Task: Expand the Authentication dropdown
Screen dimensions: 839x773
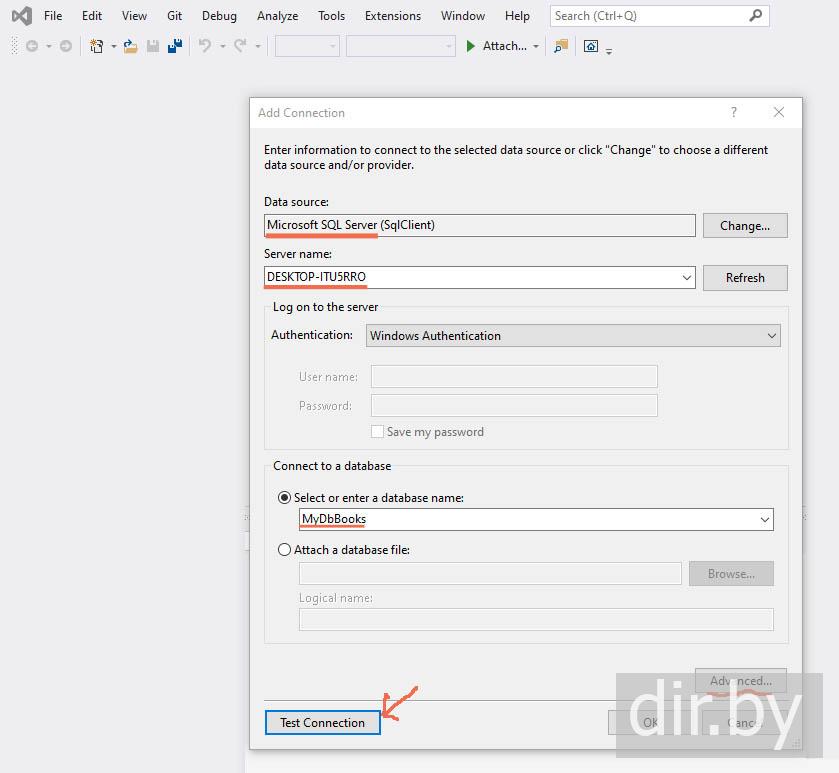Action: click(772, 336)
